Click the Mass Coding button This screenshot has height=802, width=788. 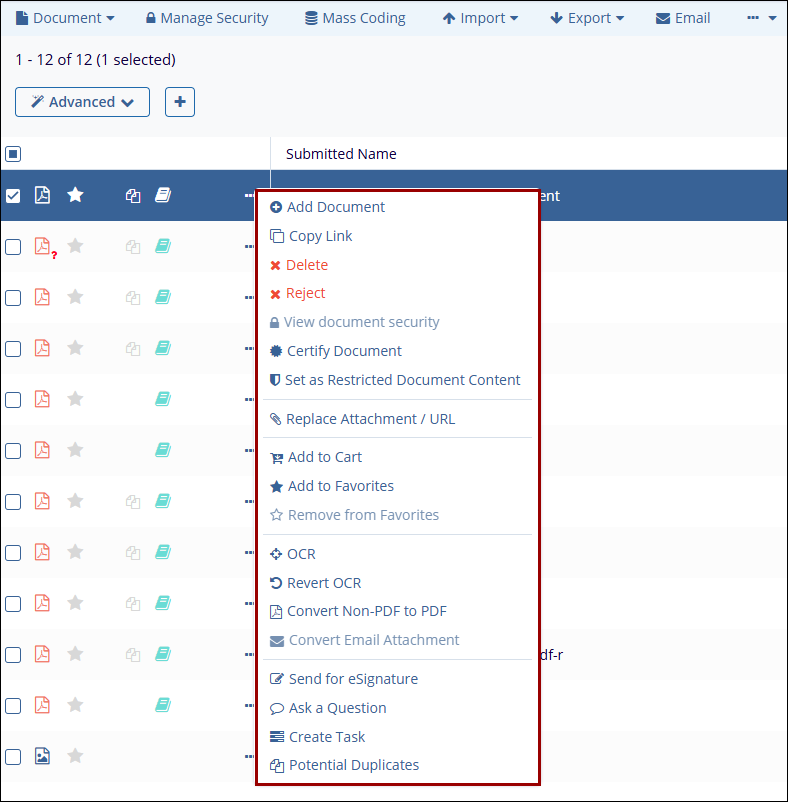tap(355, 18)
